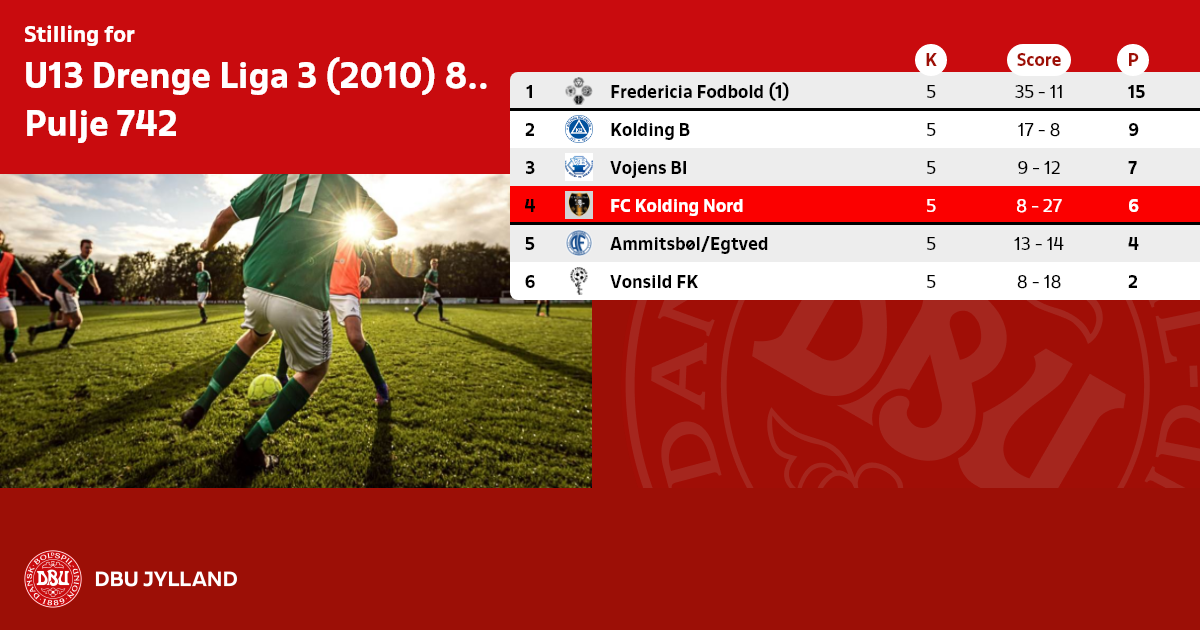
Task: Click the U13 Drenge Liga 3 title
Action: (256, 78)
